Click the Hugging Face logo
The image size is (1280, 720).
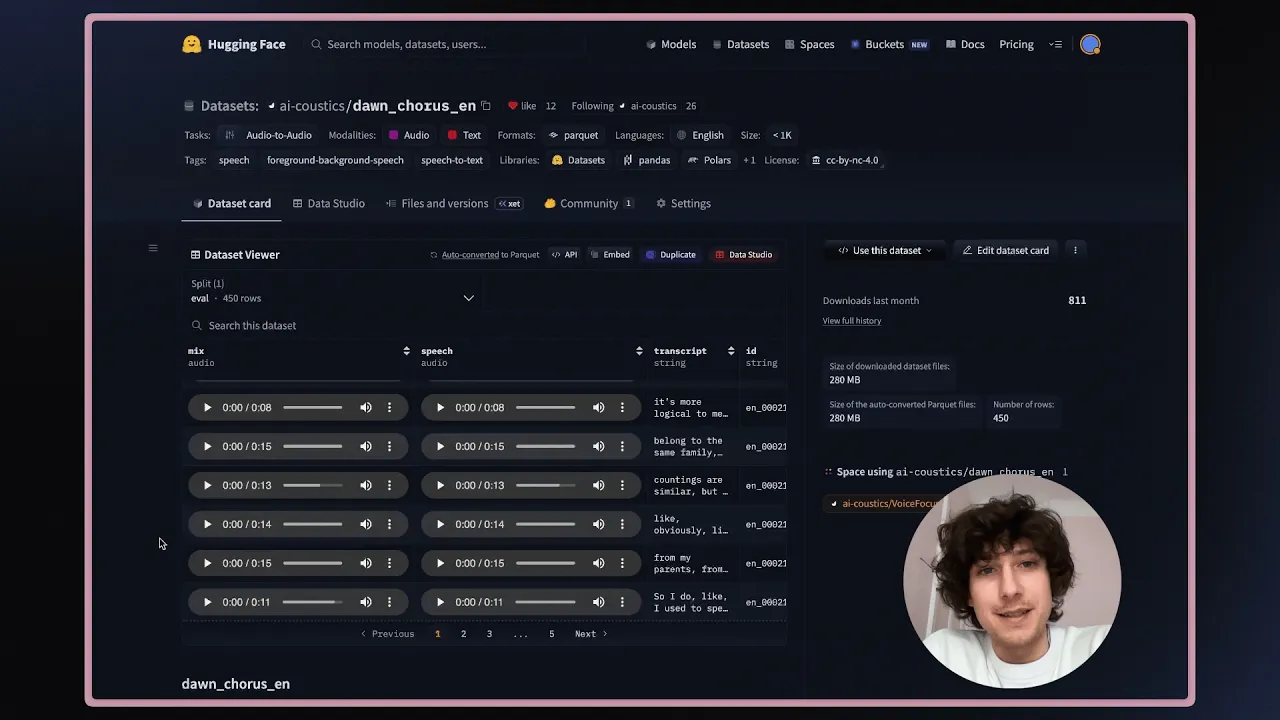coord(234,44)
